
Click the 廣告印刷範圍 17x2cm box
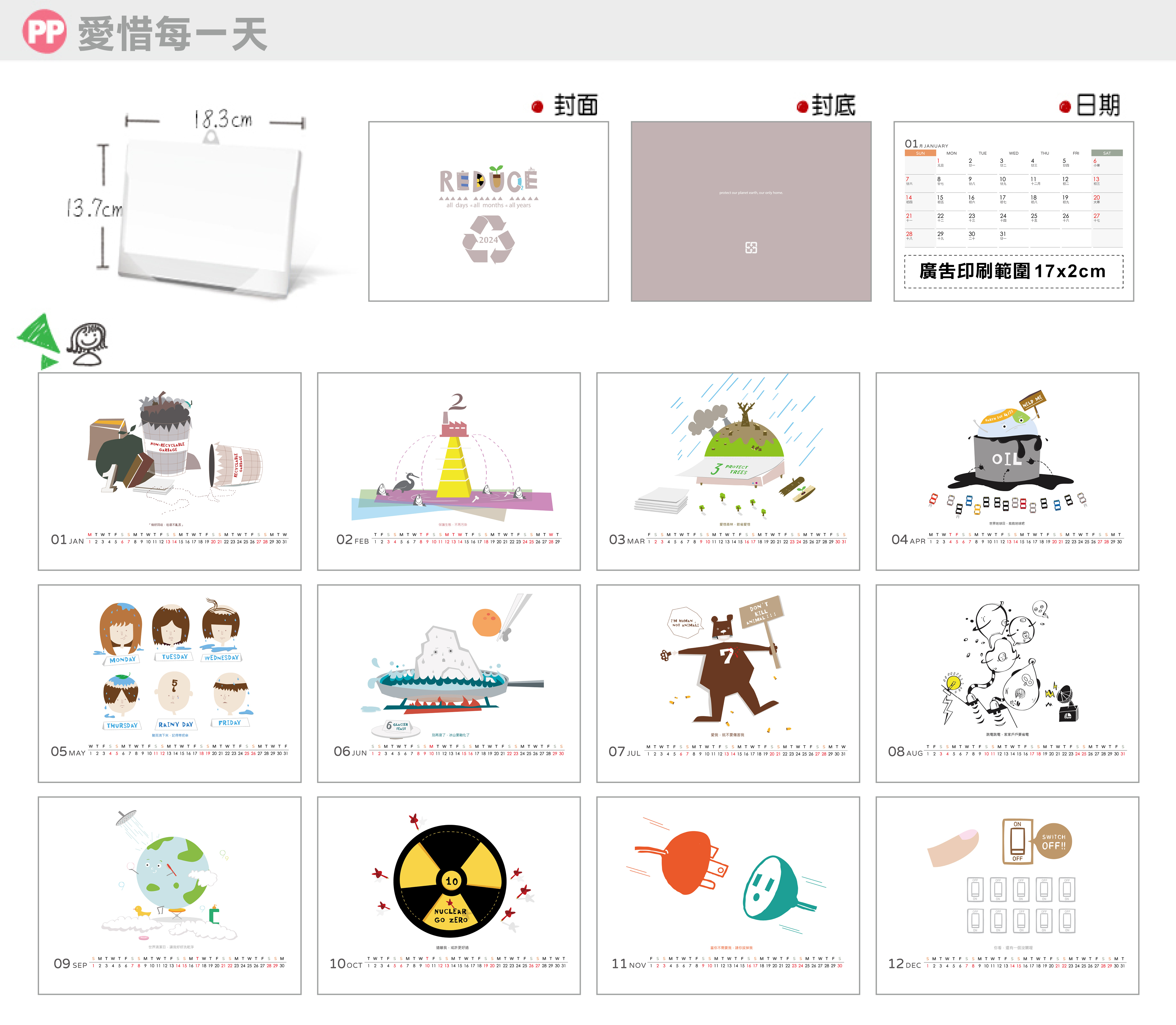tap(1013, 271)
